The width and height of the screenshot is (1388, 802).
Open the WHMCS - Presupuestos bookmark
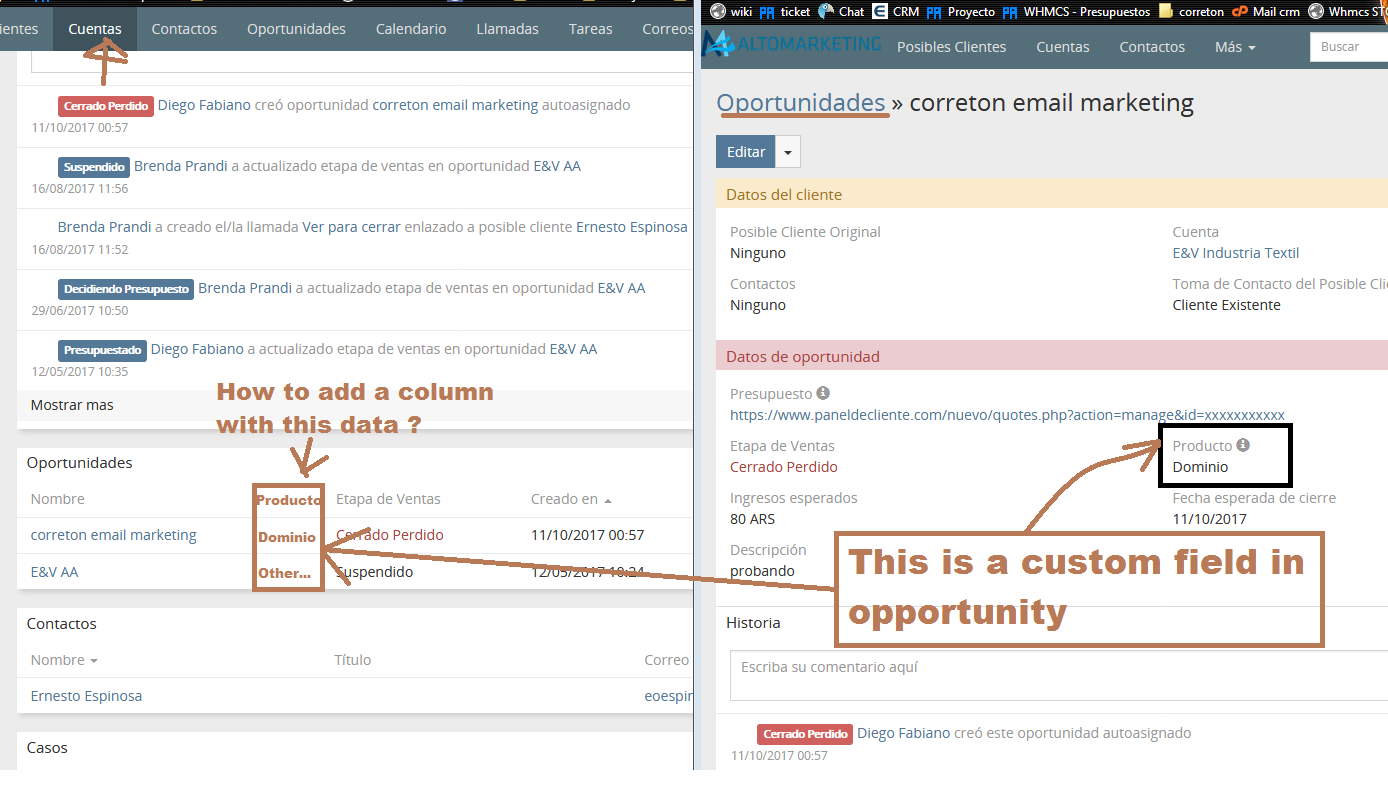point(1076,11)
